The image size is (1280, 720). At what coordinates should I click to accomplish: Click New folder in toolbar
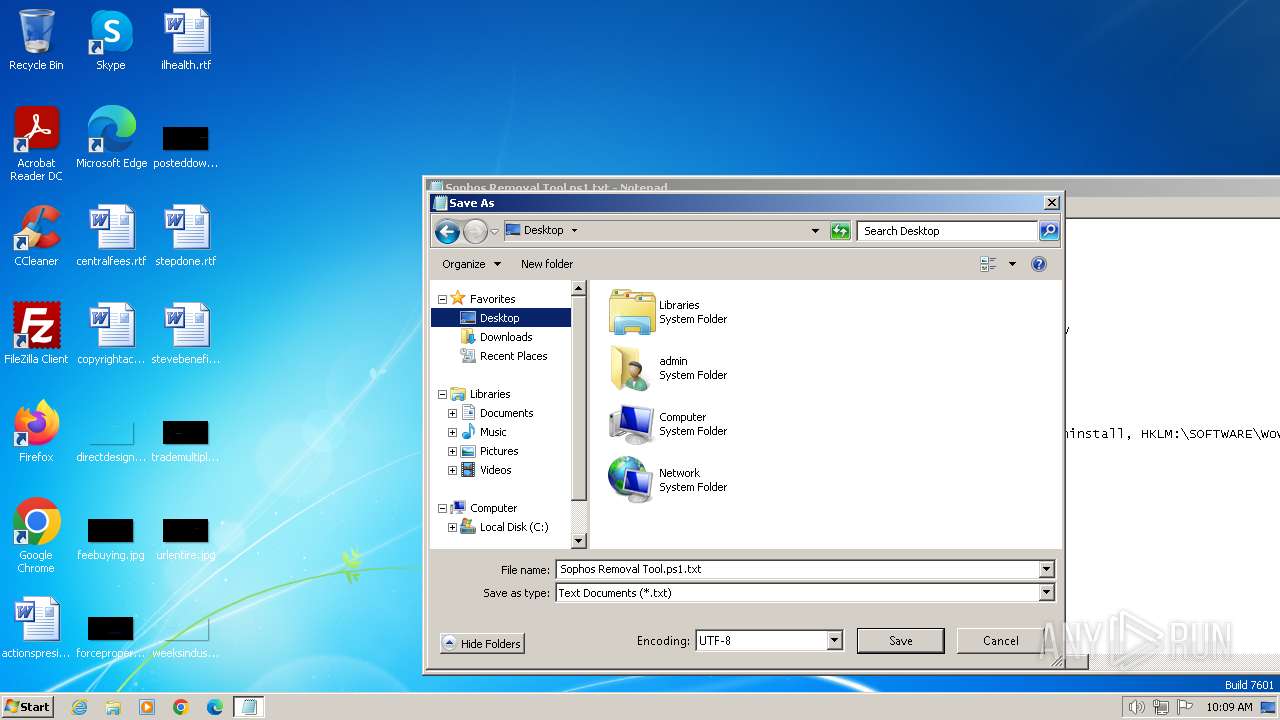[547, 264]
